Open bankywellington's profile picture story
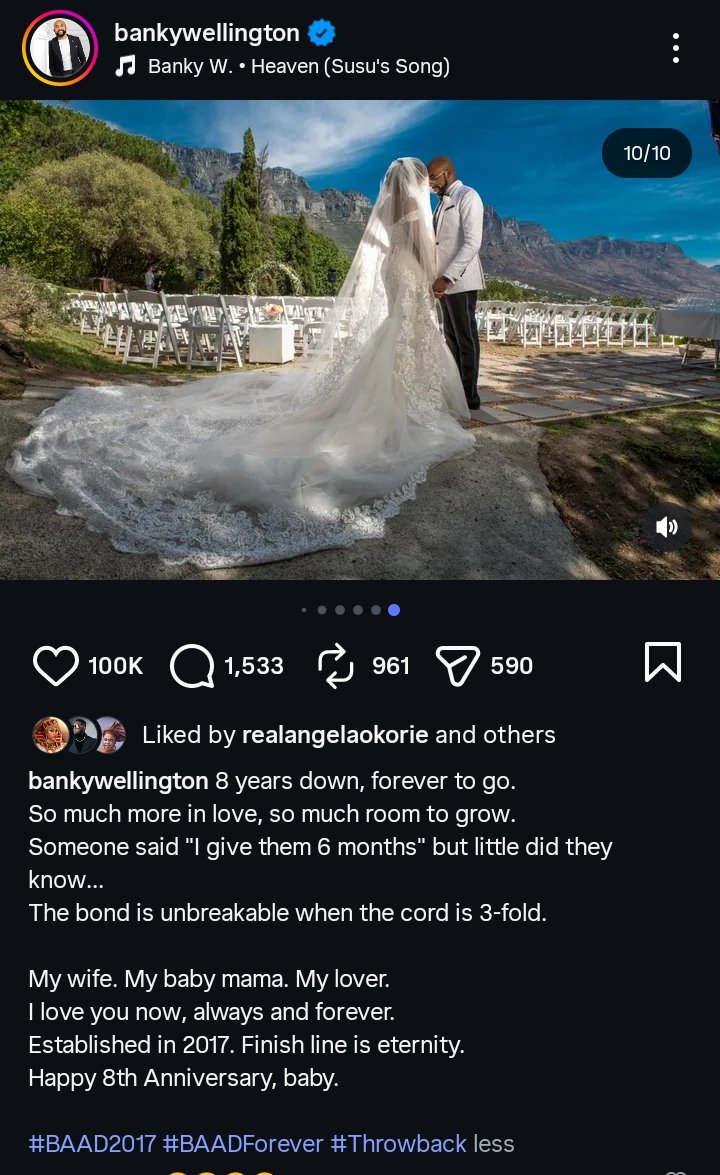Image resolution: width=720 pixels, height=1175 pixels. [60, 48]
